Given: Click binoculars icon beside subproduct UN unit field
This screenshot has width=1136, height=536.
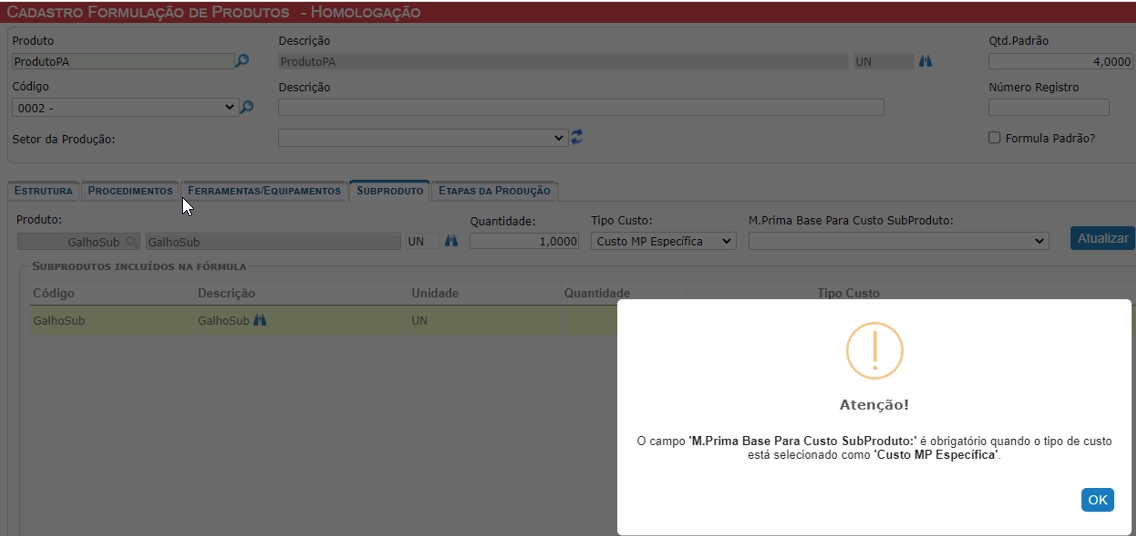Looking at the screenshot, I should 451,241.
